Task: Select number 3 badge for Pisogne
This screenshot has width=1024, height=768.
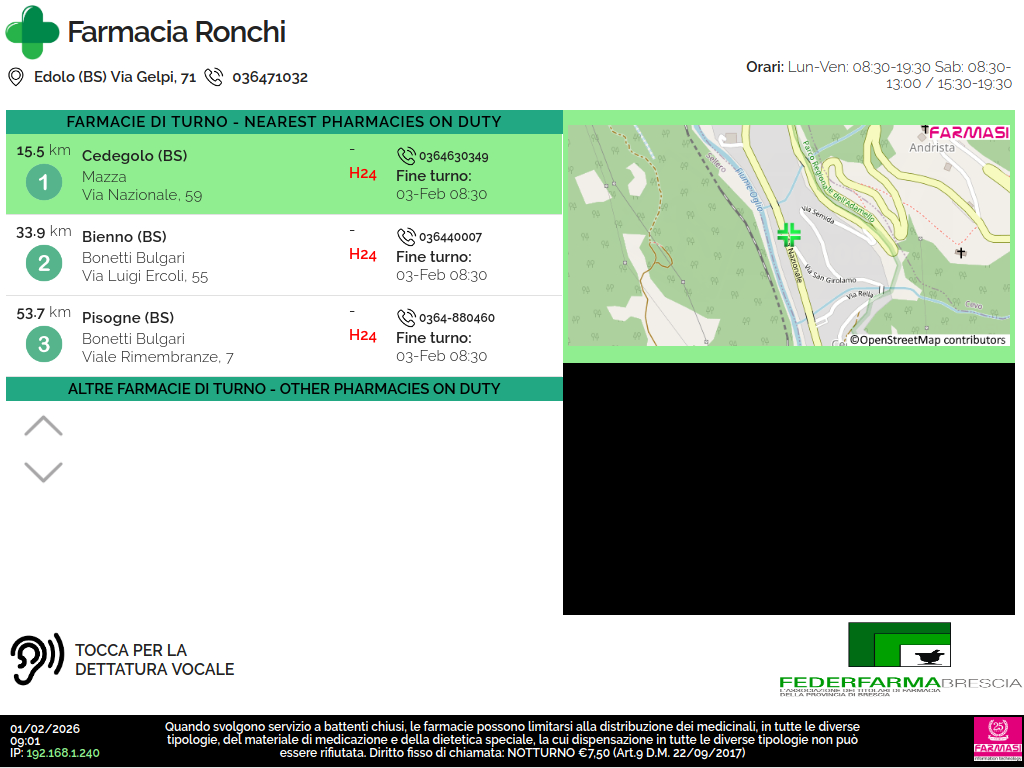Action: (43, 344)
